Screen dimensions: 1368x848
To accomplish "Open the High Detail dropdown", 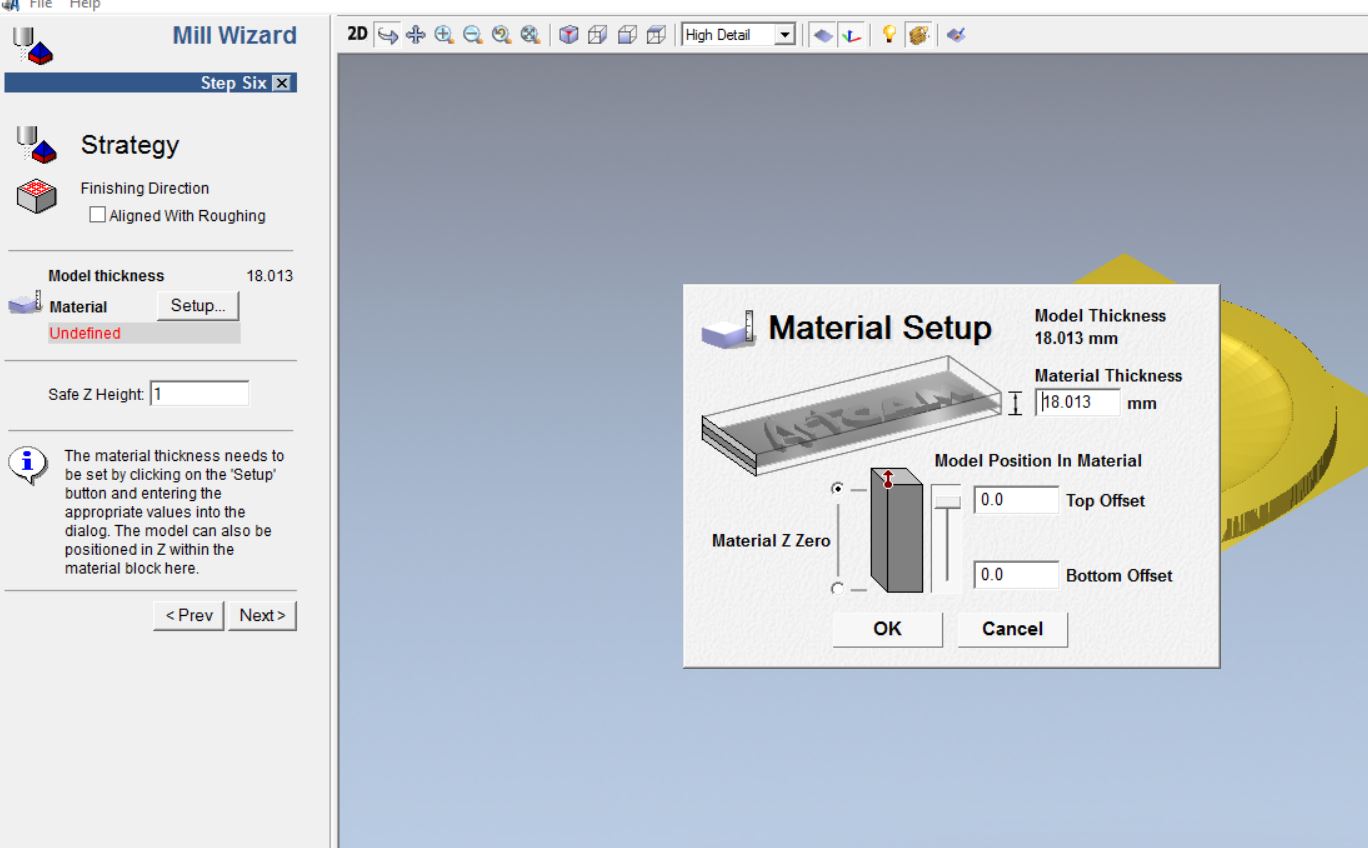I will pyautogui.click(x=784, y=35).
